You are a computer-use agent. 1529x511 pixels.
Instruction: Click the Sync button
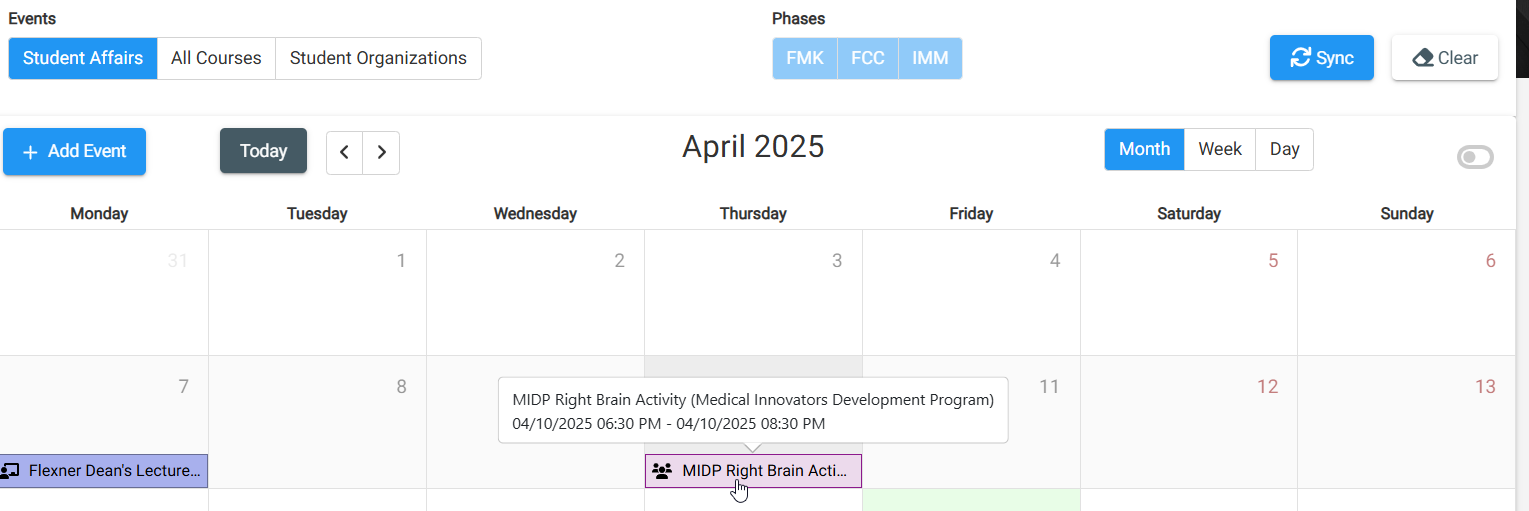[1322, 58]
